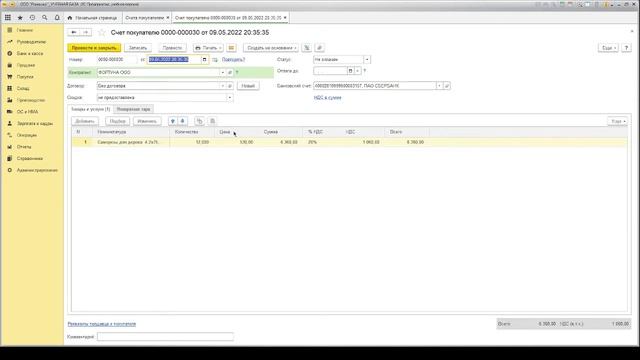
Task: Move table row down arrow
Action: pos(182,121)
